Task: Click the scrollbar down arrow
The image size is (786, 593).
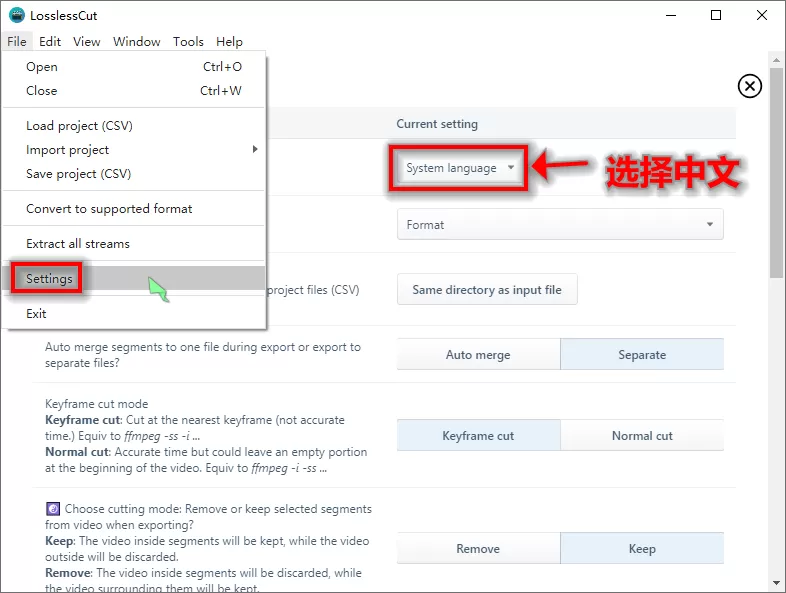Action: (776, 583)
